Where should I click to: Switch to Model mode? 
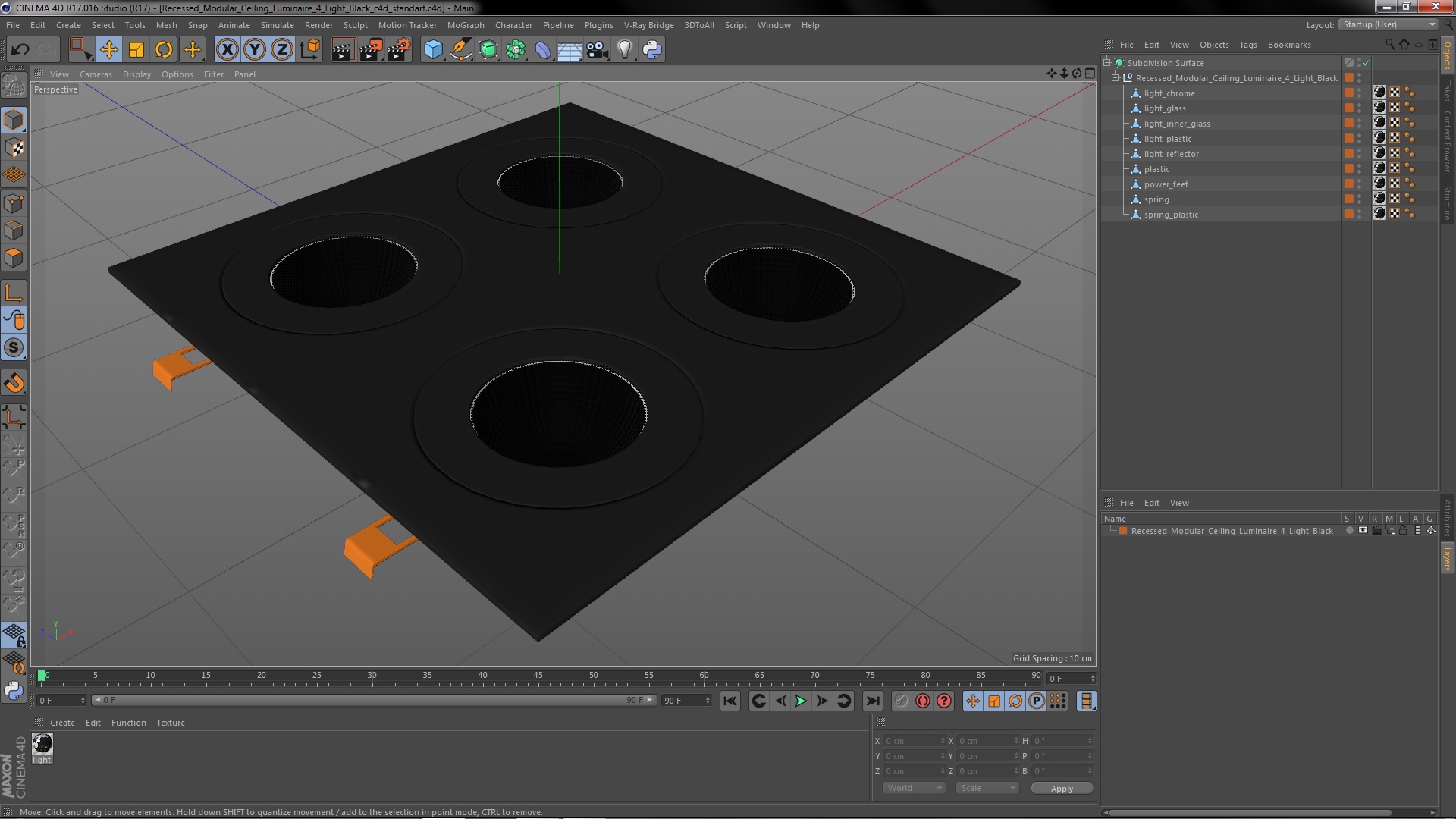click(x=14, y=120)
